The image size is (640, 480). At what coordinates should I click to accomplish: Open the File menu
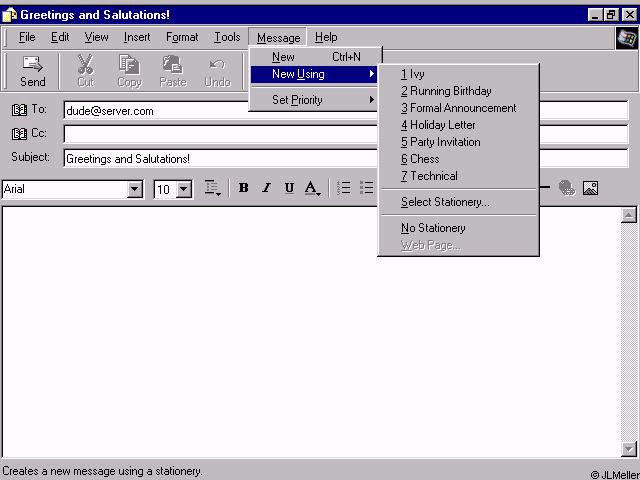tap(27, 37)
